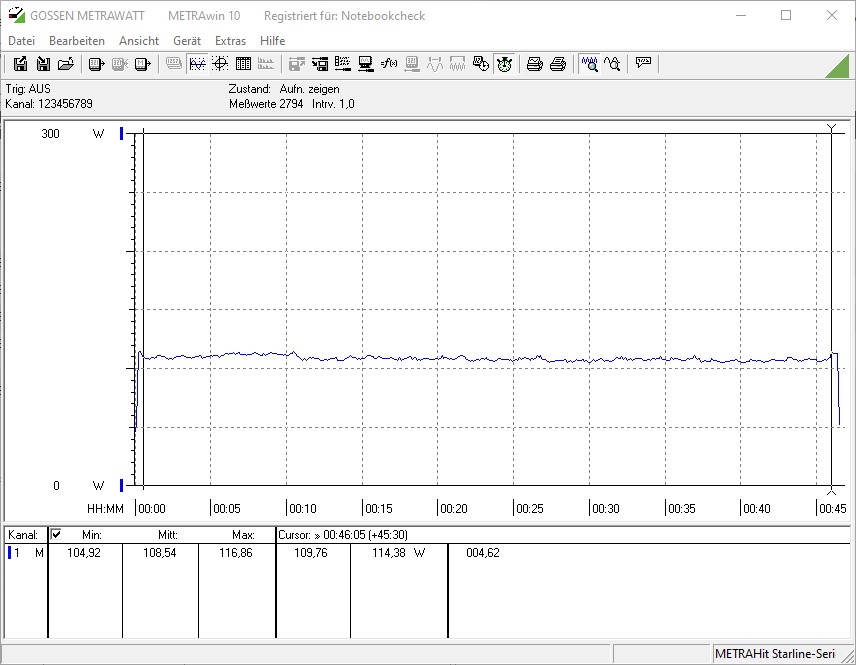The width and height of the screenshot is (856, 665).
Task: Click the top Y cursor marker
Action: pos(831,128)
